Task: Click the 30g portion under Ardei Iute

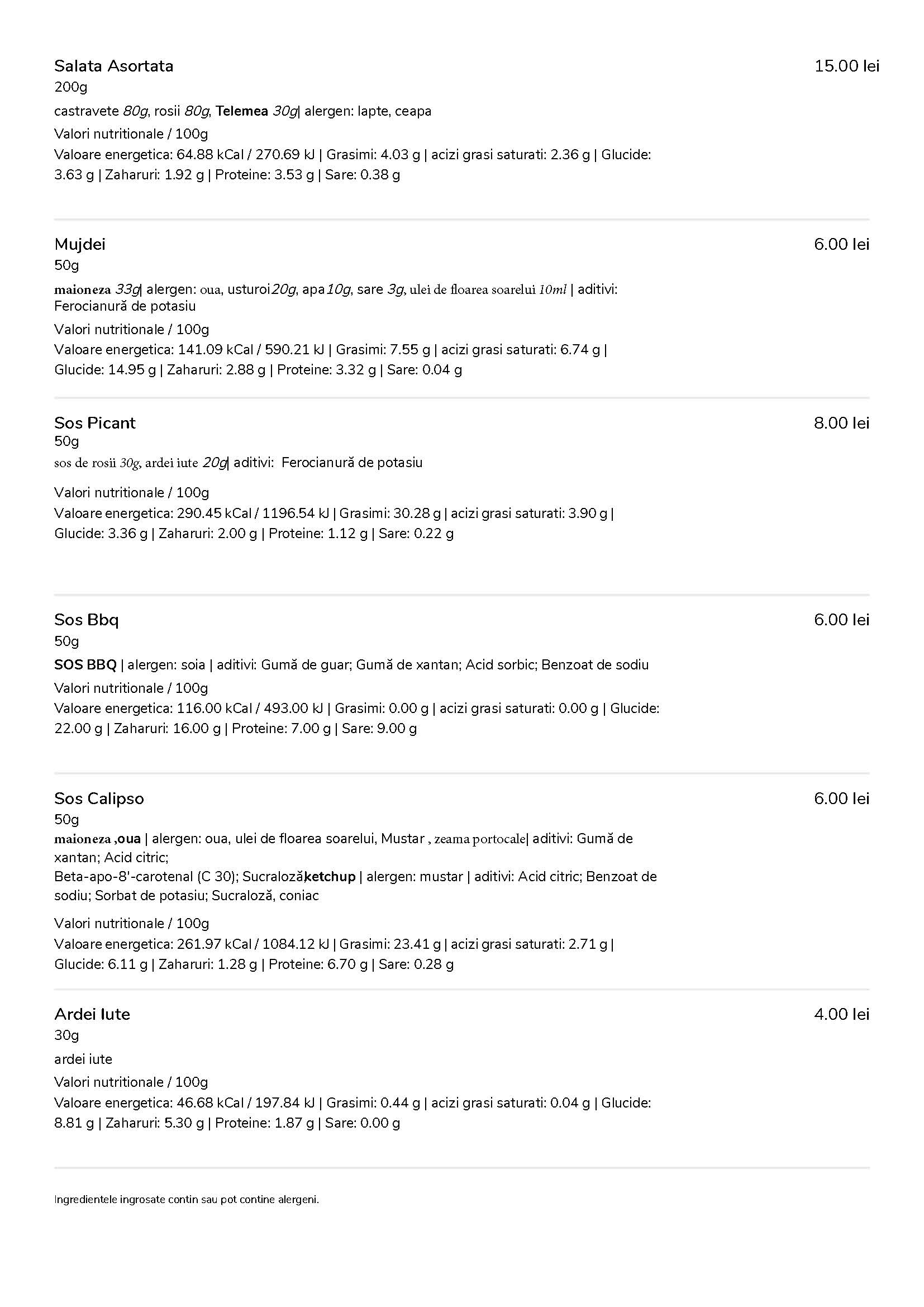Action: [x=66, y=1035]
